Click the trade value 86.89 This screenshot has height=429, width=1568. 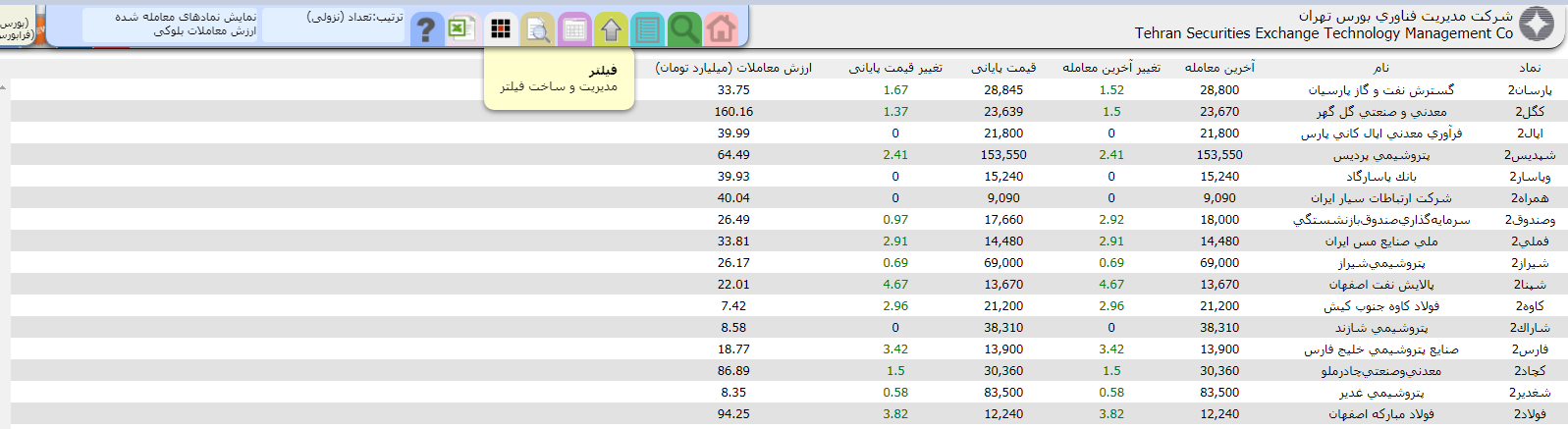(x=733, y=370)
